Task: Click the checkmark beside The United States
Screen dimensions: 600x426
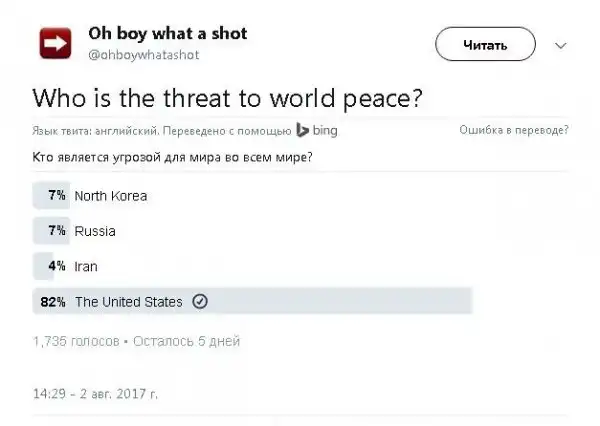Action: click(x=199, y=301)
